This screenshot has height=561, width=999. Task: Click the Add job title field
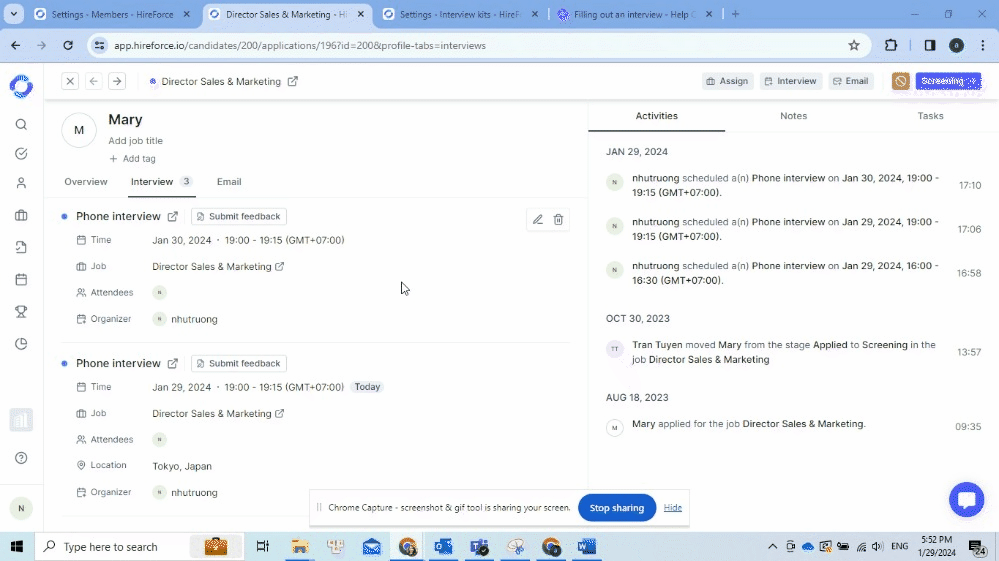pos(136,141)
